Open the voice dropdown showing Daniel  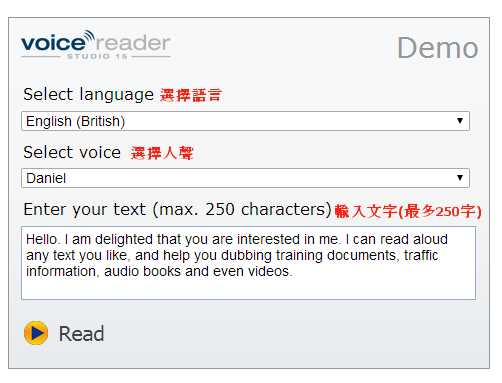(245, 178)
